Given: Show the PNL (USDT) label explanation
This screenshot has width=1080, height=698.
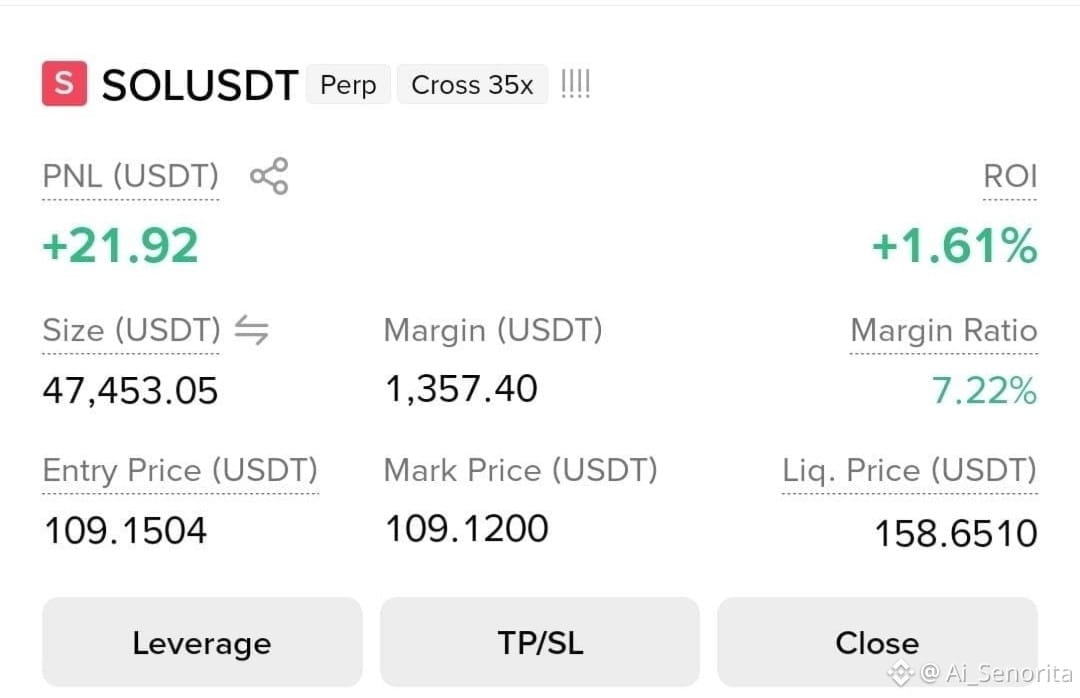Looking at the screenshot, I should [x=131, y=176].
